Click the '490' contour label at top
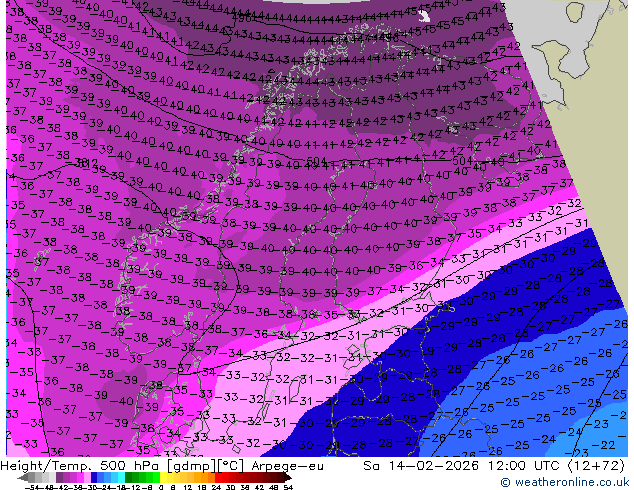Image resolution: width=634 pixels, height=490 pixels. pos(241,18)
